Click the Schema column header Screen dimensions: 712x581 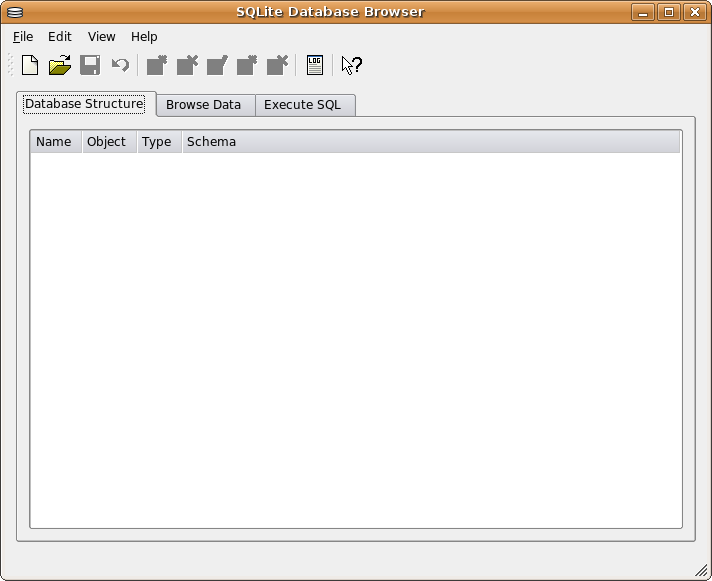(x=211, y=142)
